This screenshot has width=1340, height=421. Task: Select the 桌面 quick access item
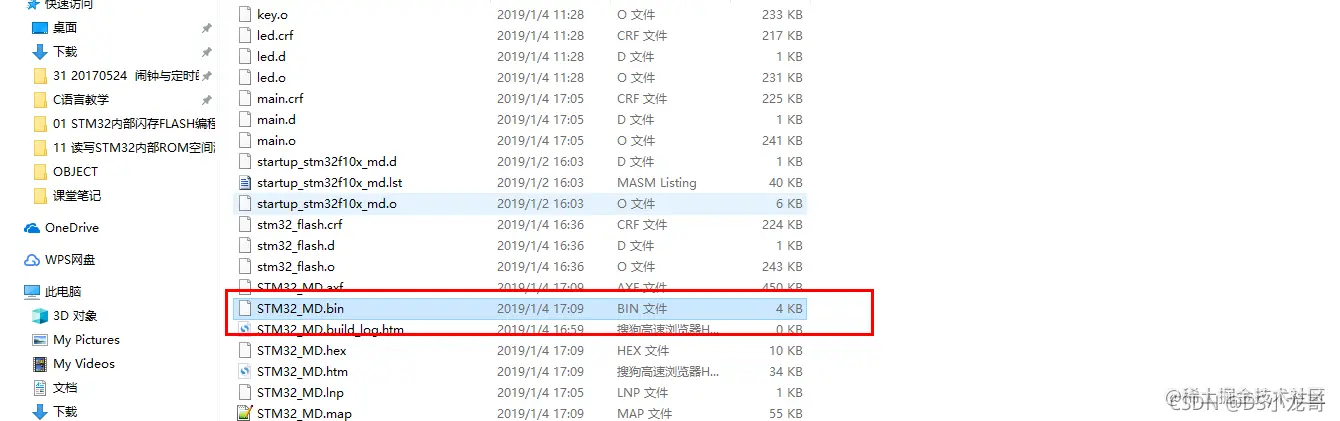[x=65, y=28]
